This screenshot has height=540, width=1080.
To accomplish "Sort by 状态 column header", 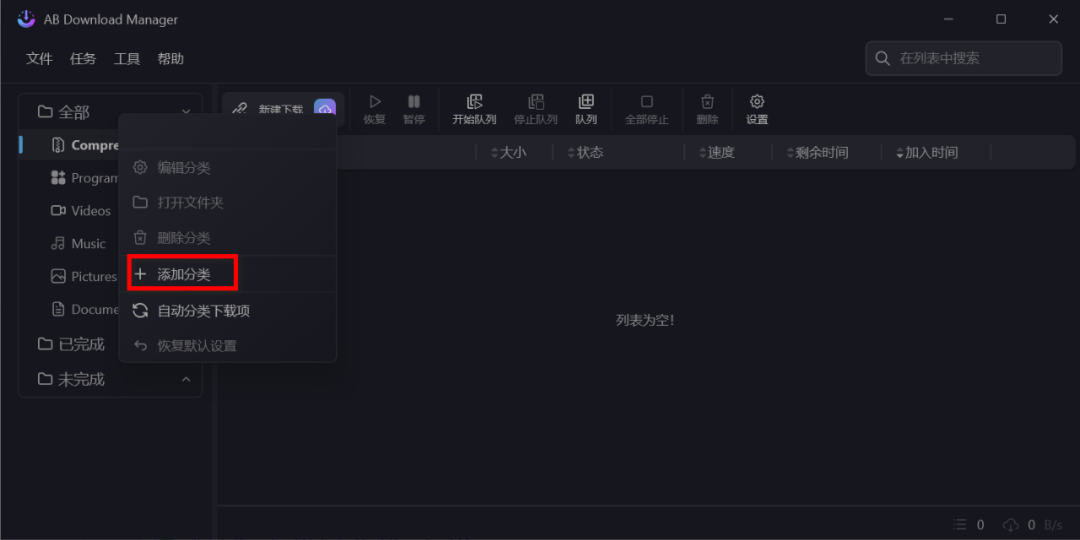I will [x=585, y=153].
